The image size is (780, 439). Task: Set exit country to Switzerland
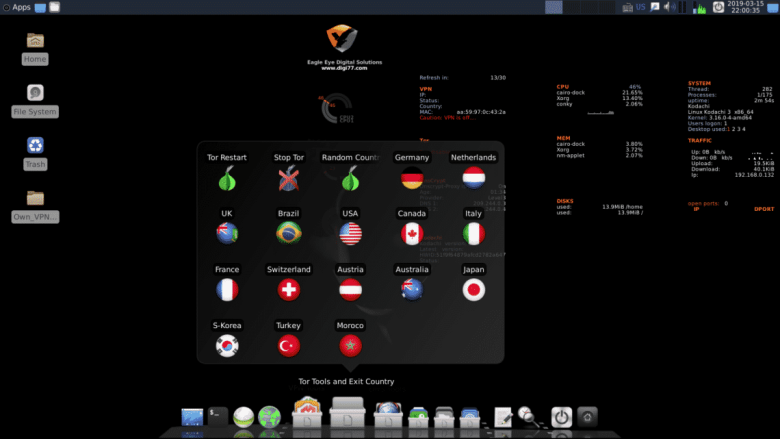click(x=289, y=289)
